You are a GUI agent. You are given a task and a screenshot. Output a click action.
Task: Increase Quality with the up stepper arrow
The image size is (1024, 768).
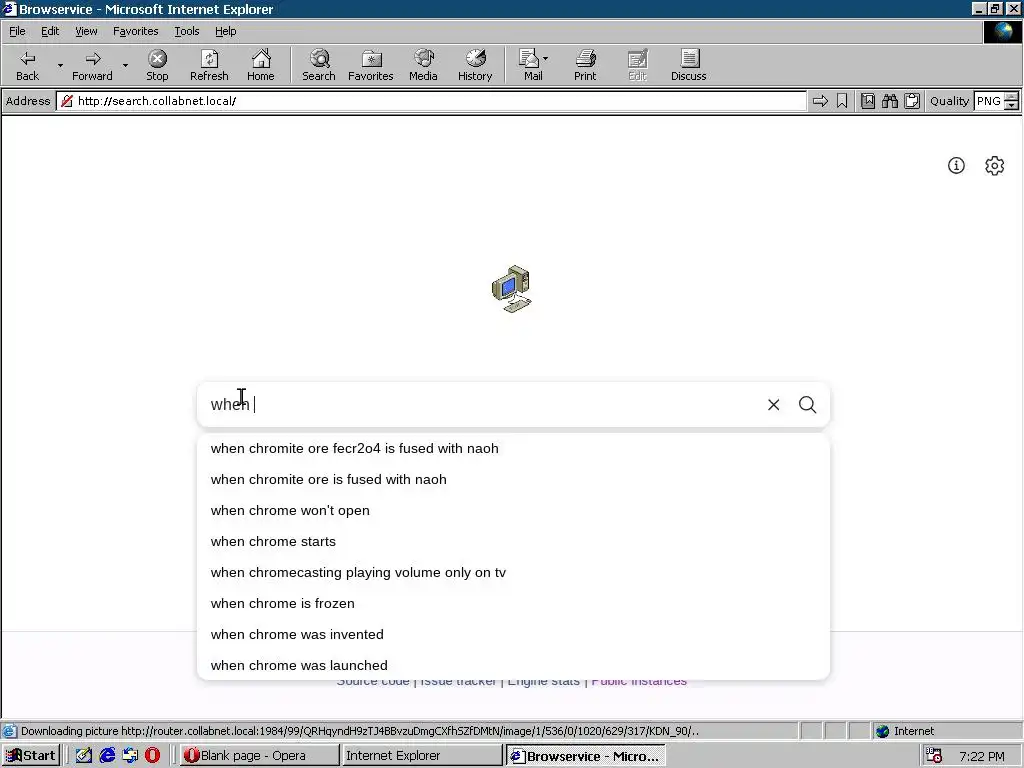tap(1012, 97)
